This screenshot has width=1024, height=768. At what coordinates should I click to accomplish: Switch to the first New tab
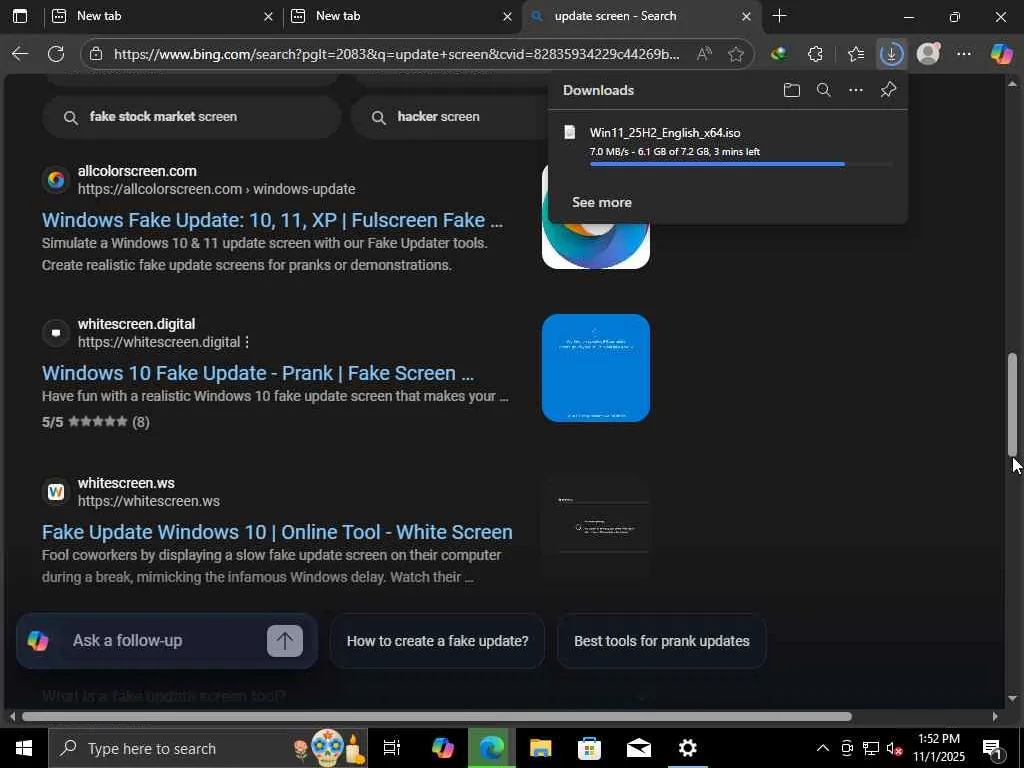coord(160,16)
